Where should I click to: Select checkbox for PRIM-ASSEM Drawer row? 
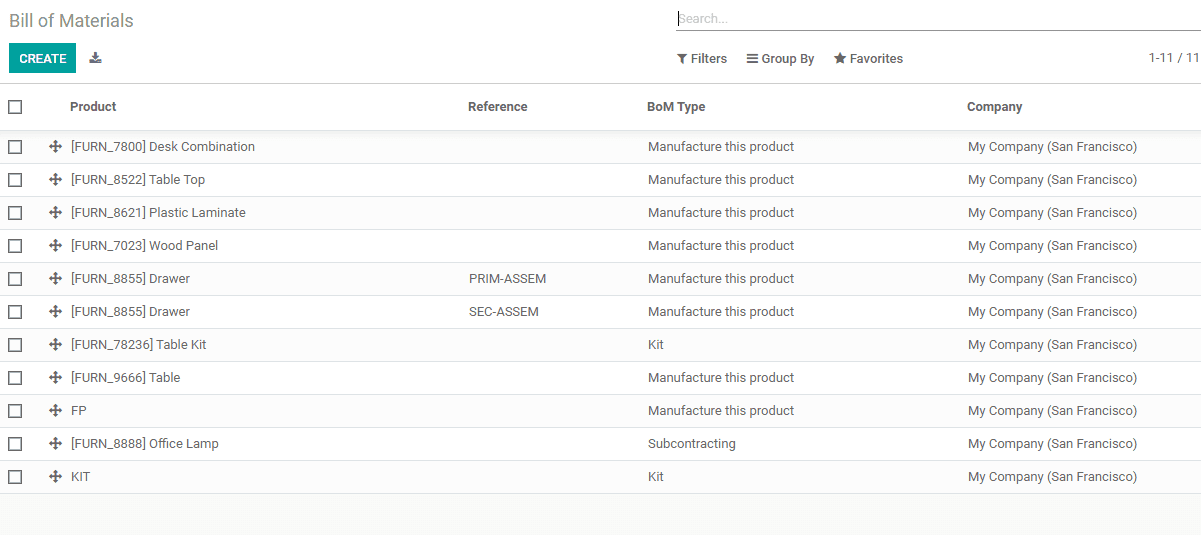(15, 279)
